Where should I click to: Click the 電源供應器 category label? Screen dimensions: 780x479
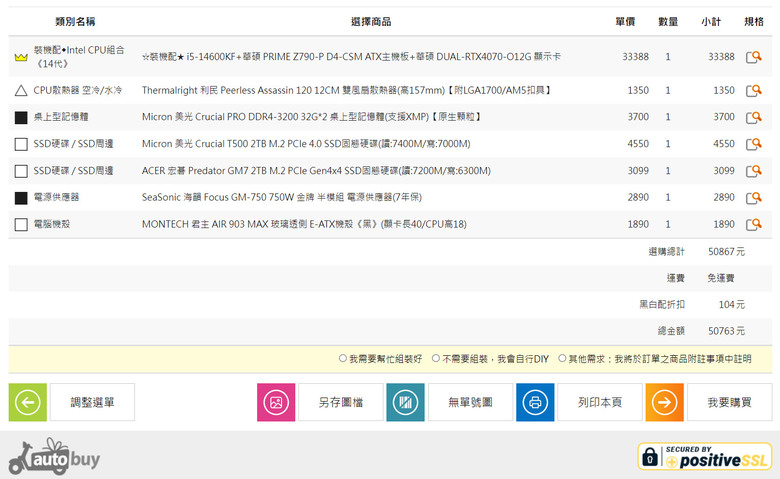point(56,197)
